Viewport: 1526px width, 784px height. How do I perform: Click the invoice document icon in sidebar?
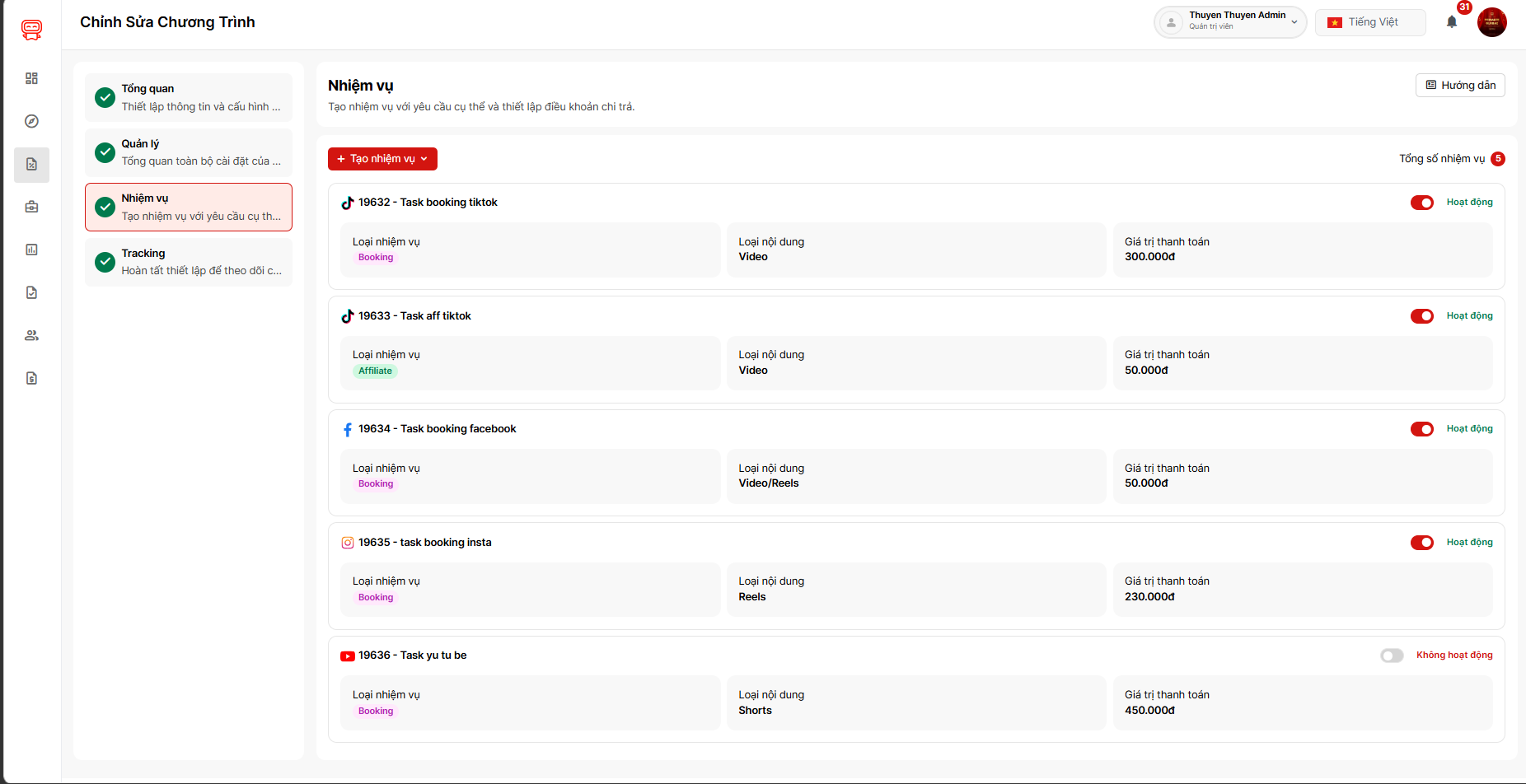tap(31, 378)
